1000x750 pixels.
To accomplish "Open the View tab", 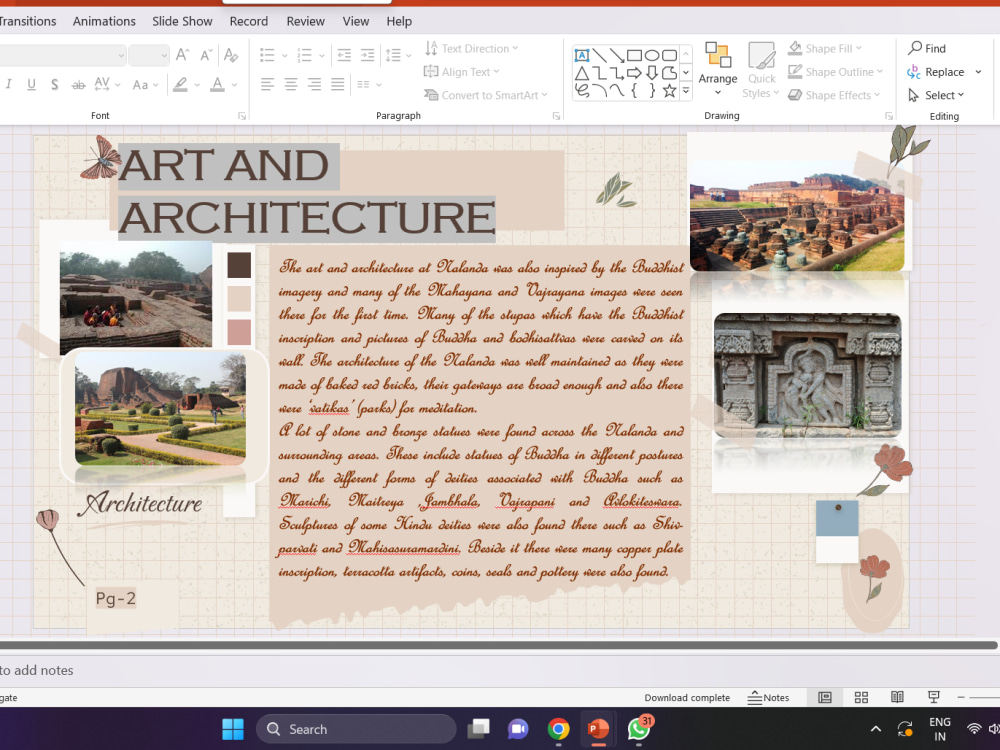I will (x=356, y=21).
